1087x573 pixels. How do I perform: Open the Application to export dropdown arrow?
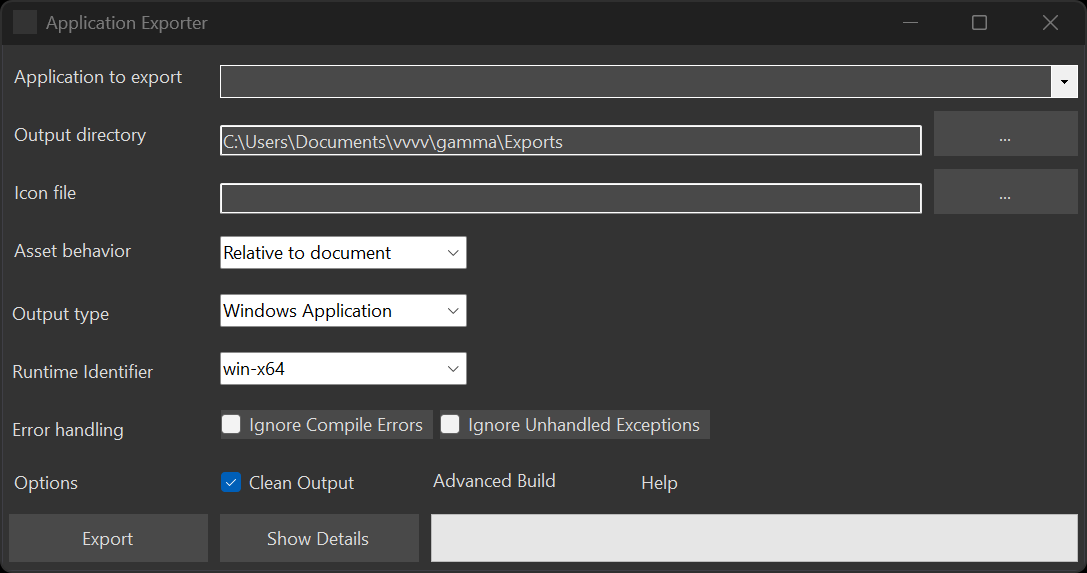(1064, 81)
